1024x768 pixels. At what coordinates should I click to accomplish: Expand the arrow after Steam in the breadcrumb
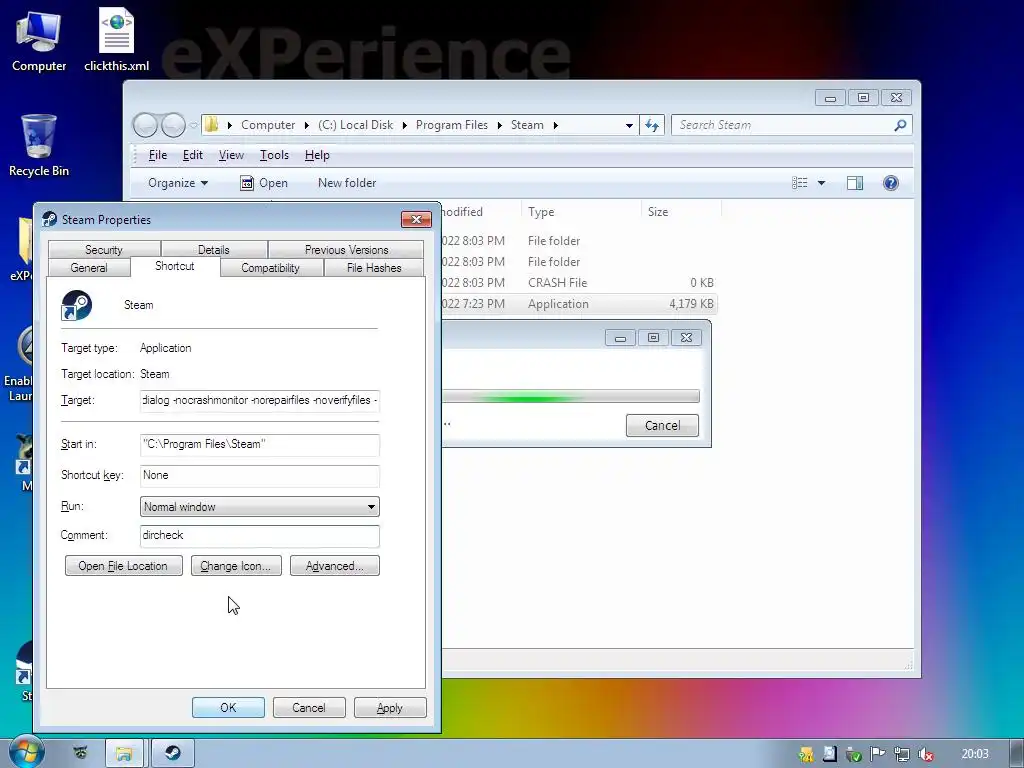555,125
